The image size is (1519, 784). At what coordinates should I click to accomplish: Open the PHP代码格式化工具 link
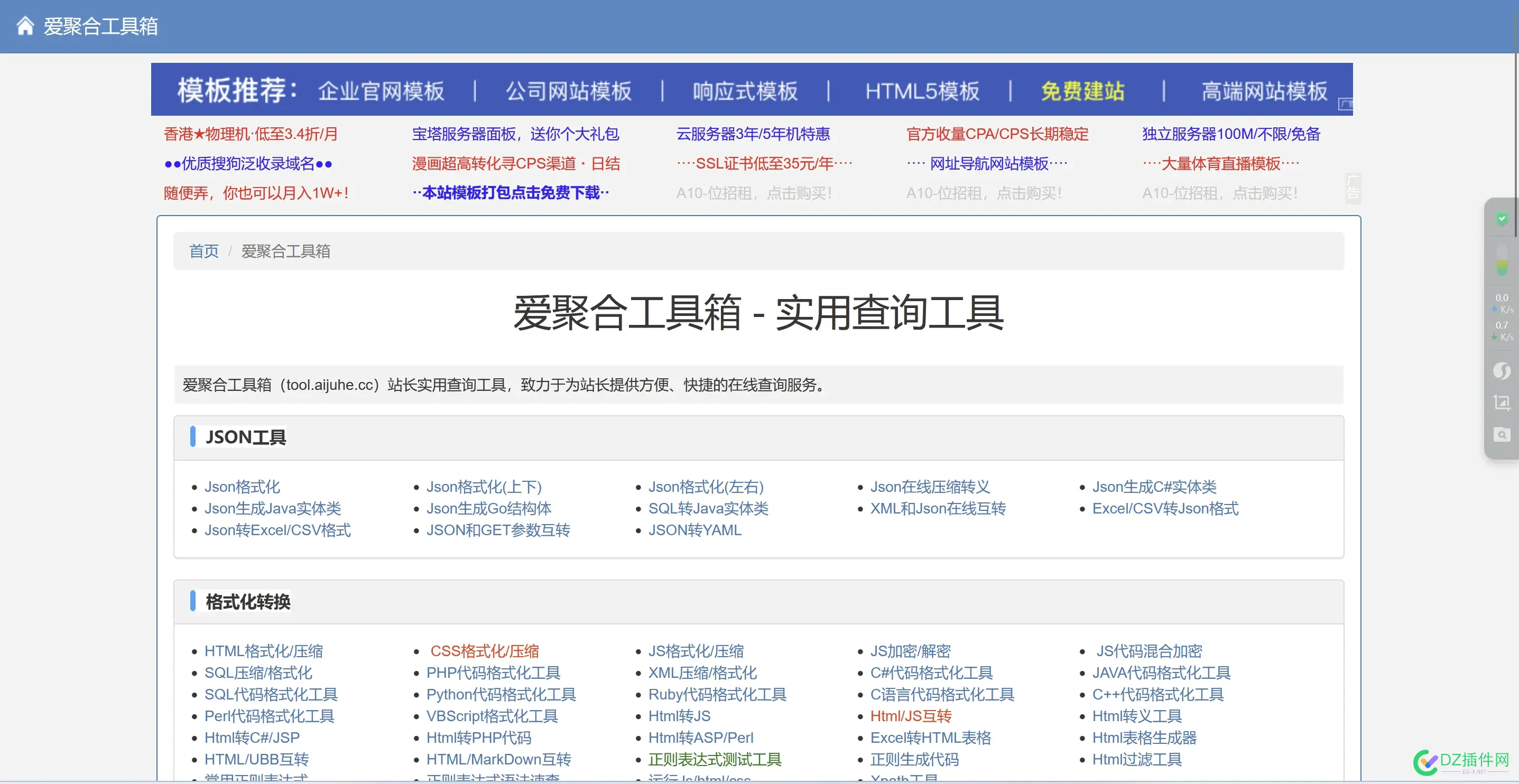tap(493, 673)
